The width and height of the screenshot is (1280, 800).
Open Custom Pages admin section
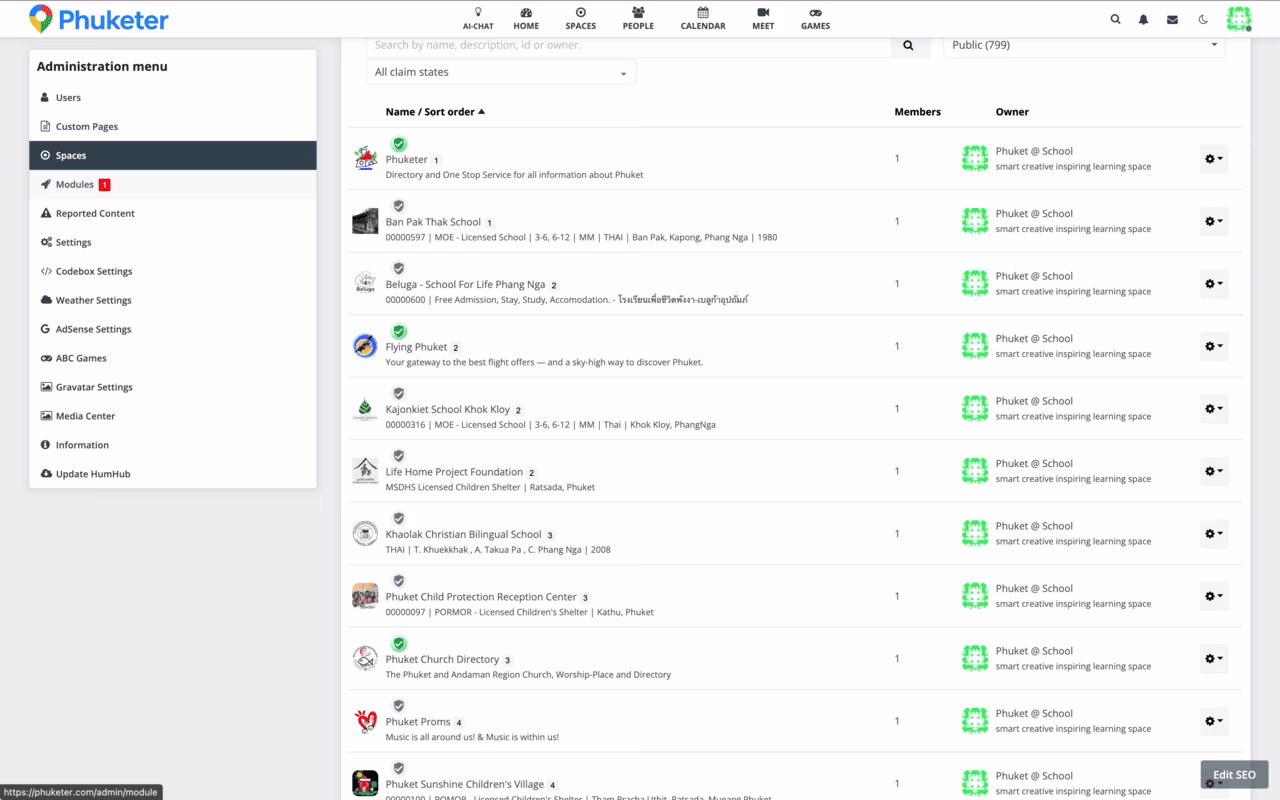coord(173,127)
